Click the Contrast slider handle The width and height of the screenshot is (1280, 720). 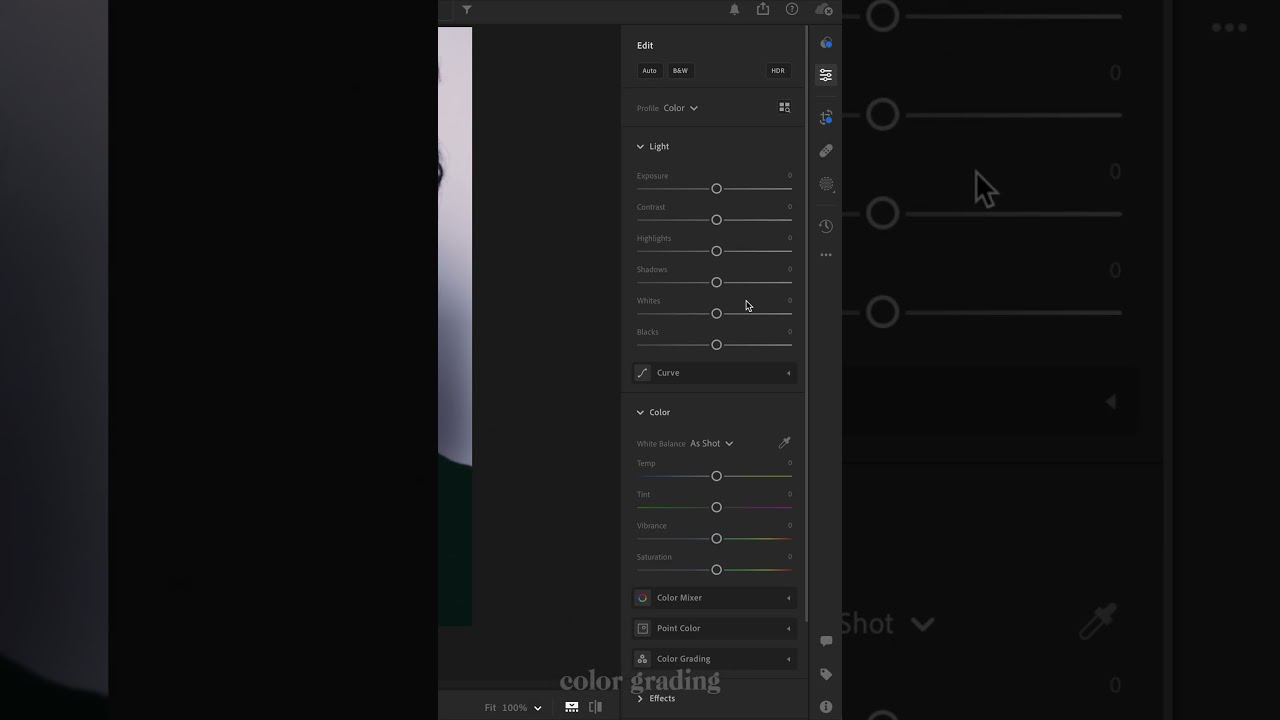[x=716, y=220]
